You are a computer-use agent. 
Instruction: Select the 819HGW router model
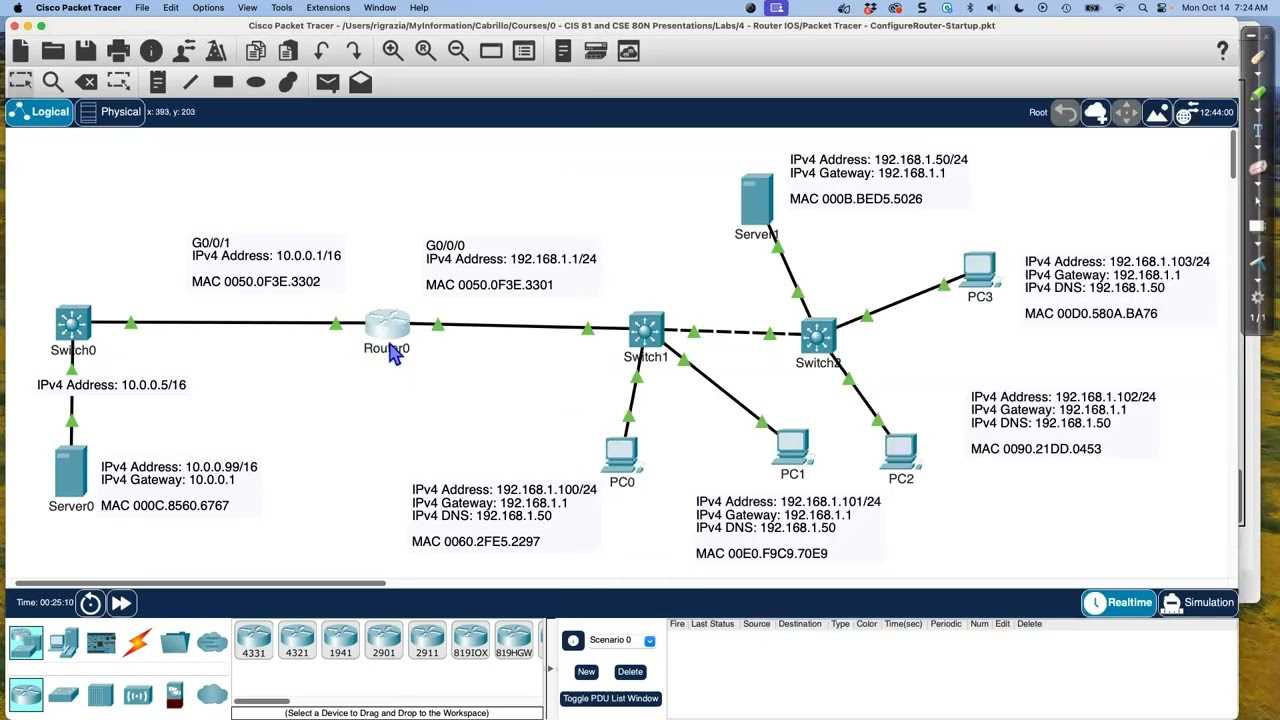(513, 641)
